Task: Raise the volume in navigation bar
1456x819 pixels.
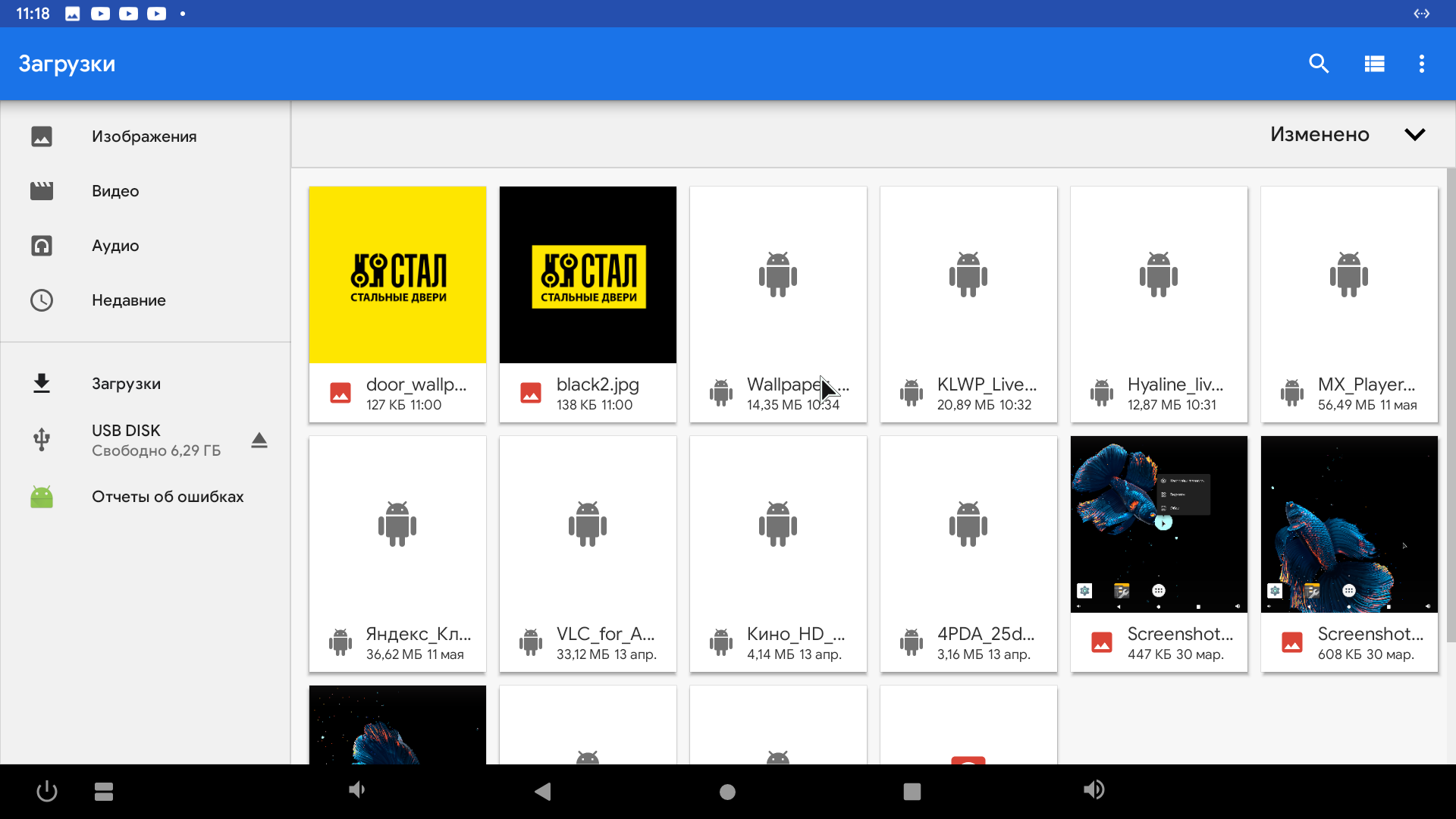Action: tap(1094, 790)
